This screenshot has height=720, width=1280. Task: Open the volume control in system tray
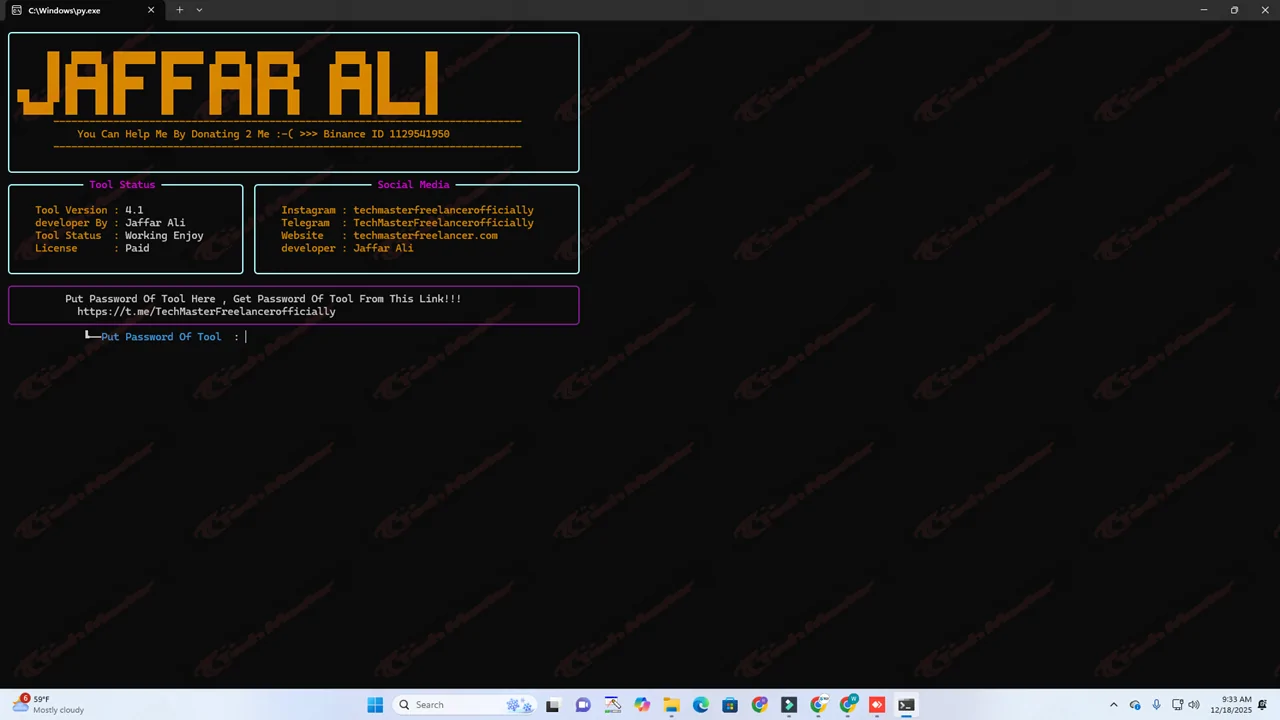tap(1194, 705)
